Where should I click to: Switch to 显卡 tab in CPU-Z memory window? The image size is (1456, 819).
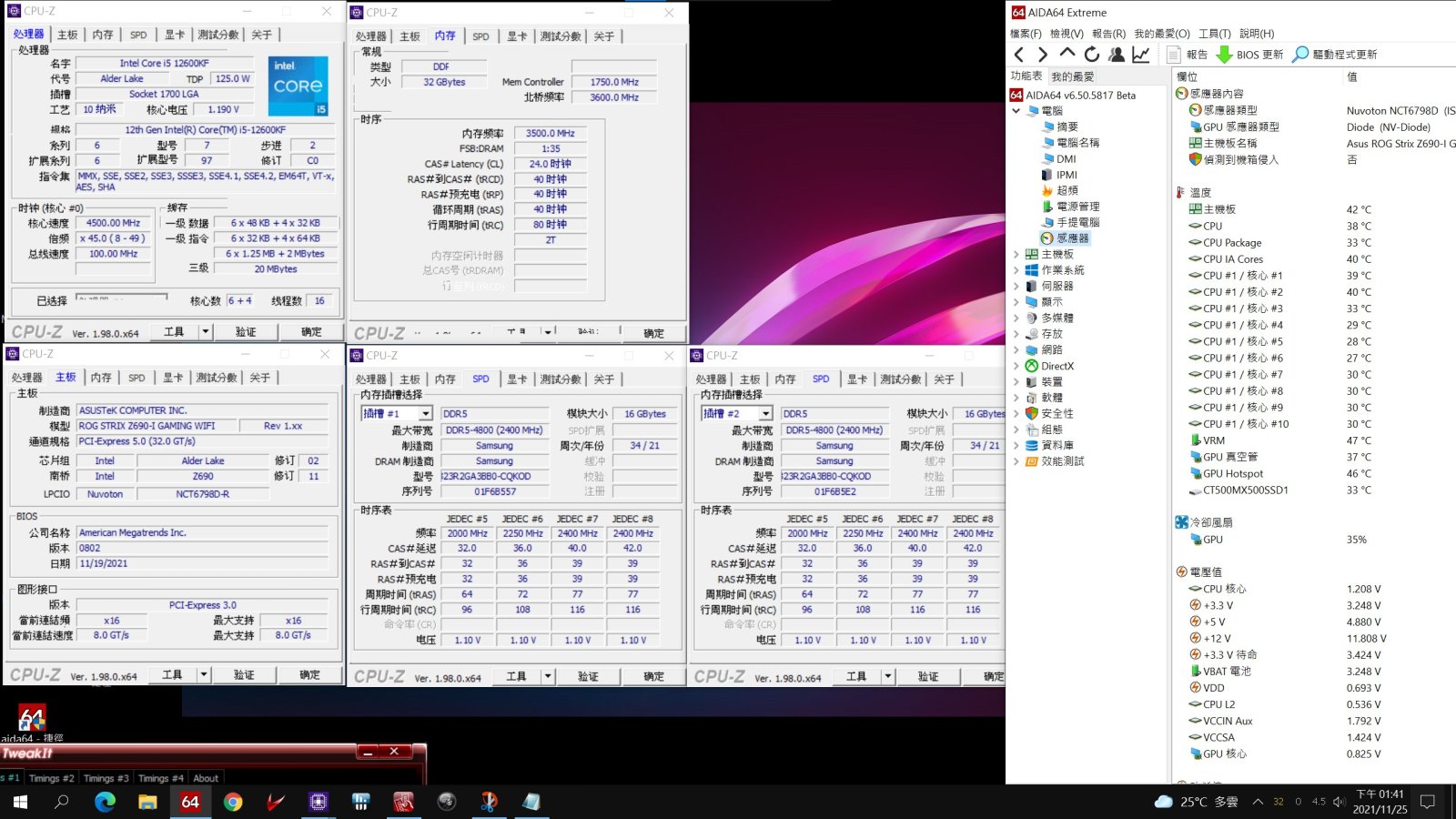[517, 36]
